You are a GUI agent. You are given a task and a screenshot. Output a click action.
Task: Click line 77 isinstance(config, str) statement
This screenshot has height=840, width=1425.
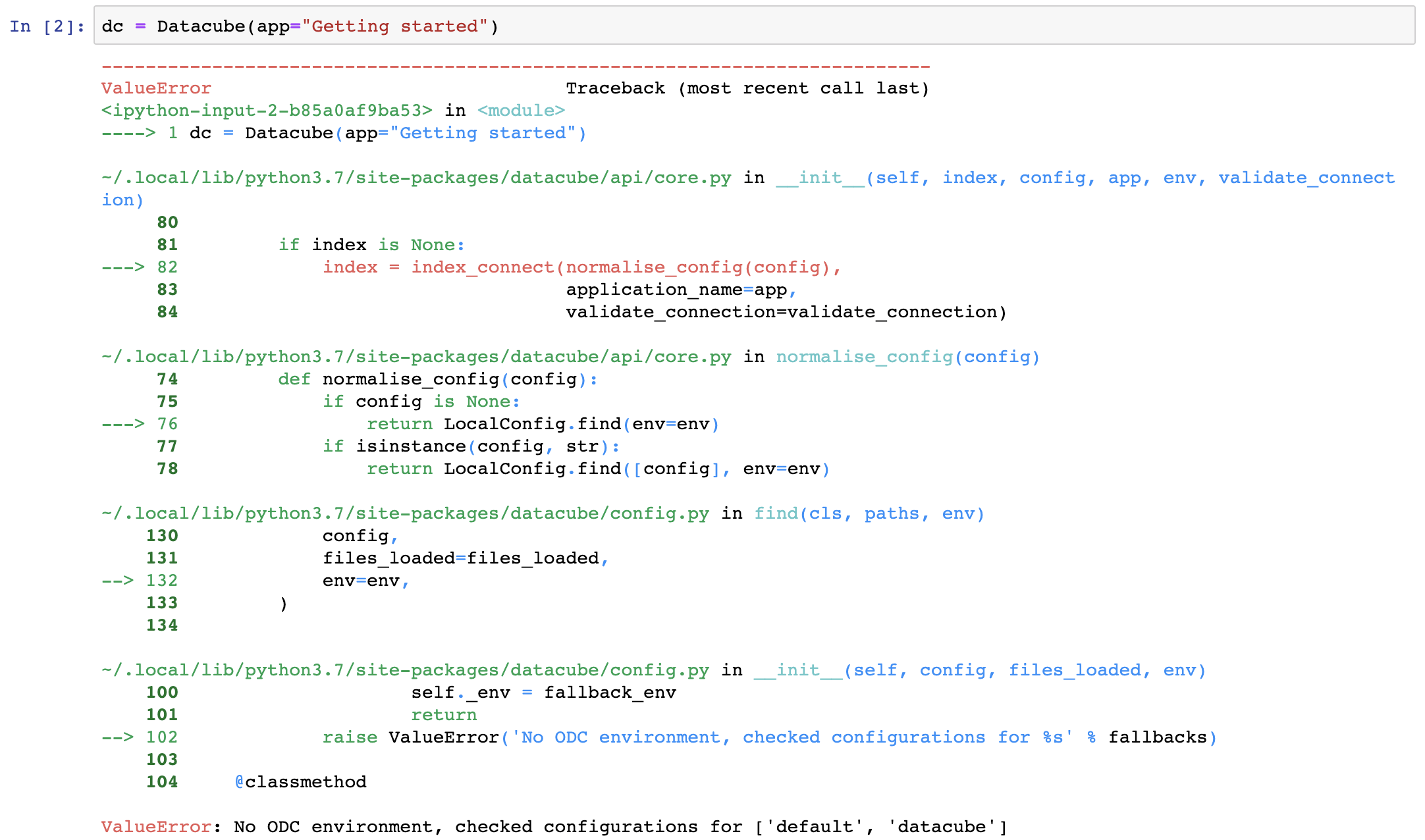[471, 446]
